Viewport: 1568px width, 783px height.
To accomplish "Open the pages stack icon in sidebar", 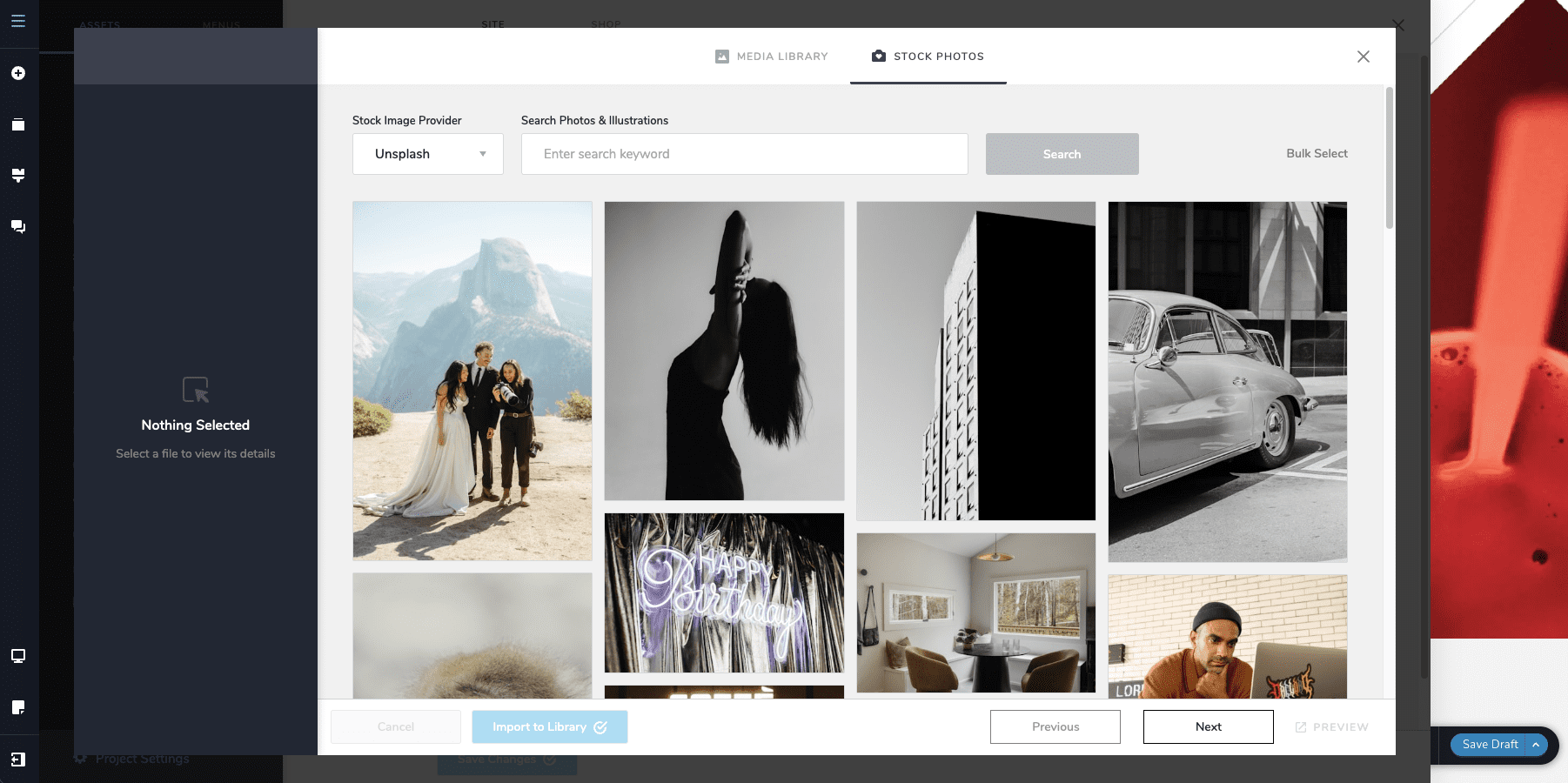I will tap(18, 124).
